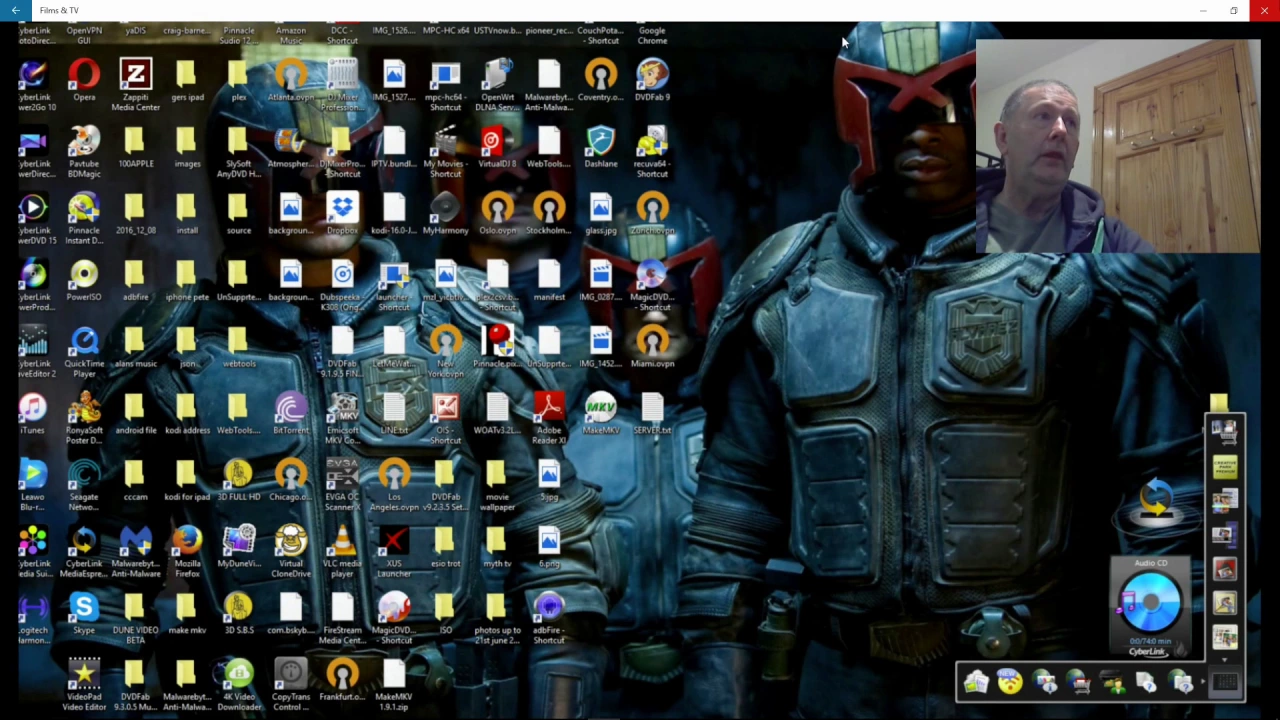Open CopyTrans Control Center icon
This screenshot has width=1280, height=720.
point(291,684)
